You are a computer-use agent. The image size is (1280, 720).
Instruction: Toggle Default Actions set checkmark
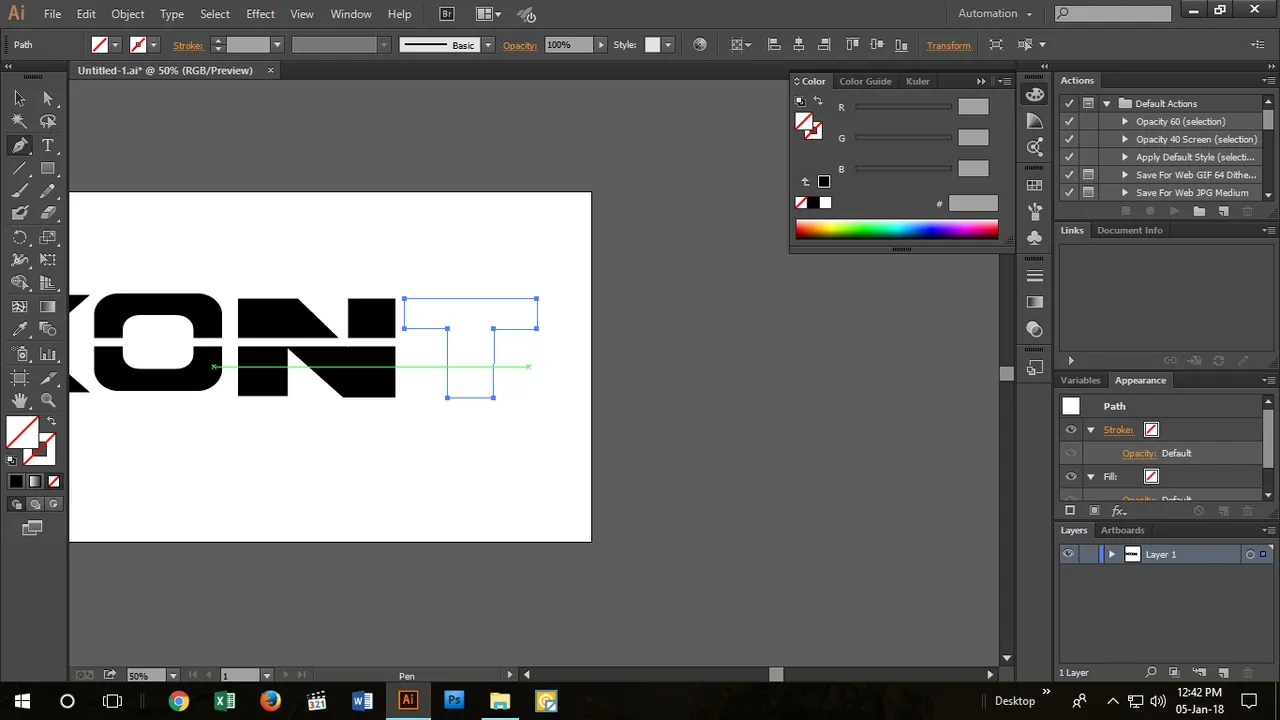1069,104
